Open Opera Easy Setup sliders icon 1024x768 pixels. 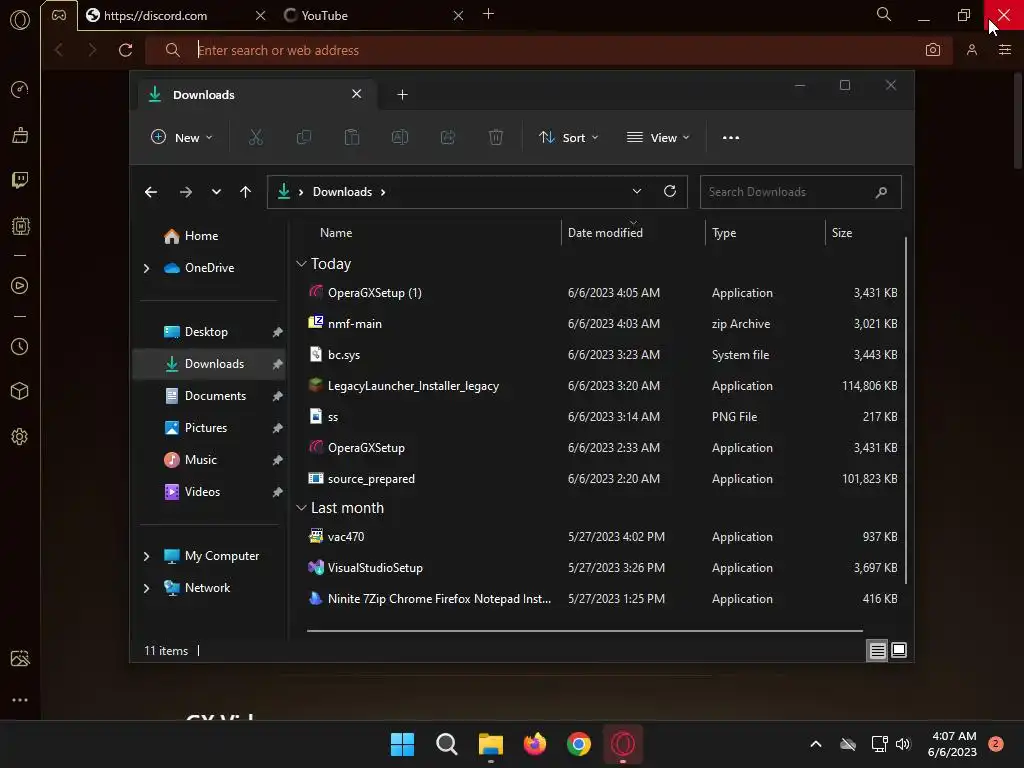pos(1004,50)
